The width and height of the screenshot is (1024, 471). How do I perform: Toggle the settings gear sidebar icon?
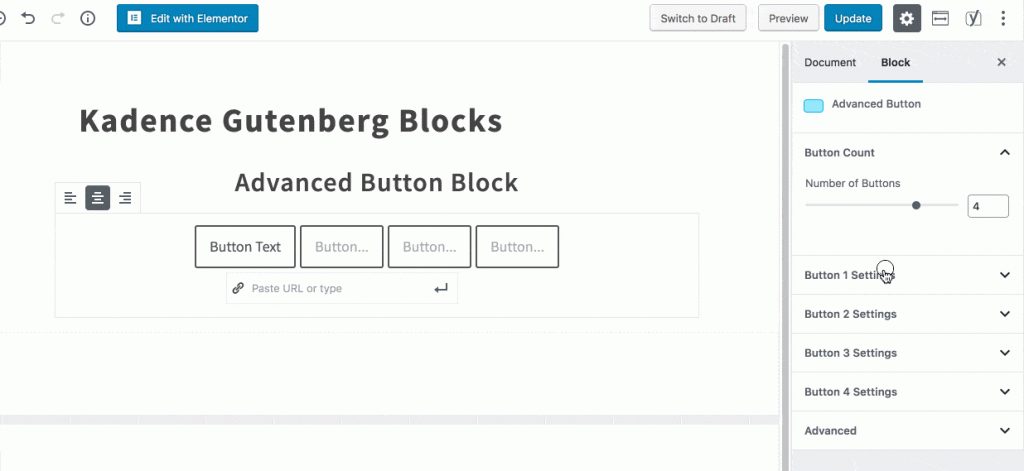(x=906, y=18)
